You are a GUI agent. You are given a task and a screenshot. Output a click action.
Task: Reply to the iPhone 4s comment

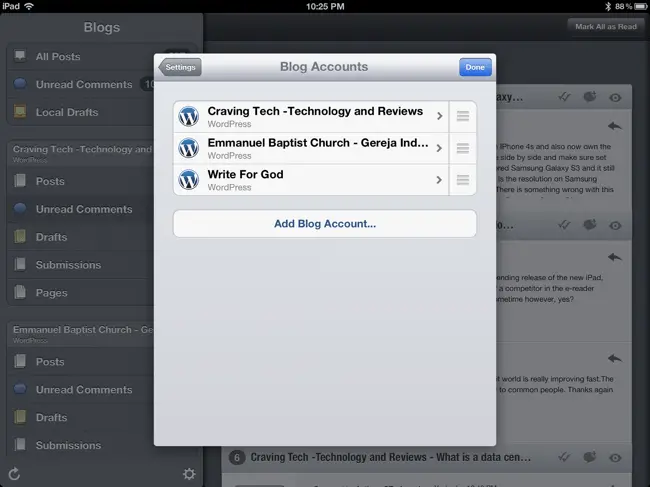click(x=615, y=126)
